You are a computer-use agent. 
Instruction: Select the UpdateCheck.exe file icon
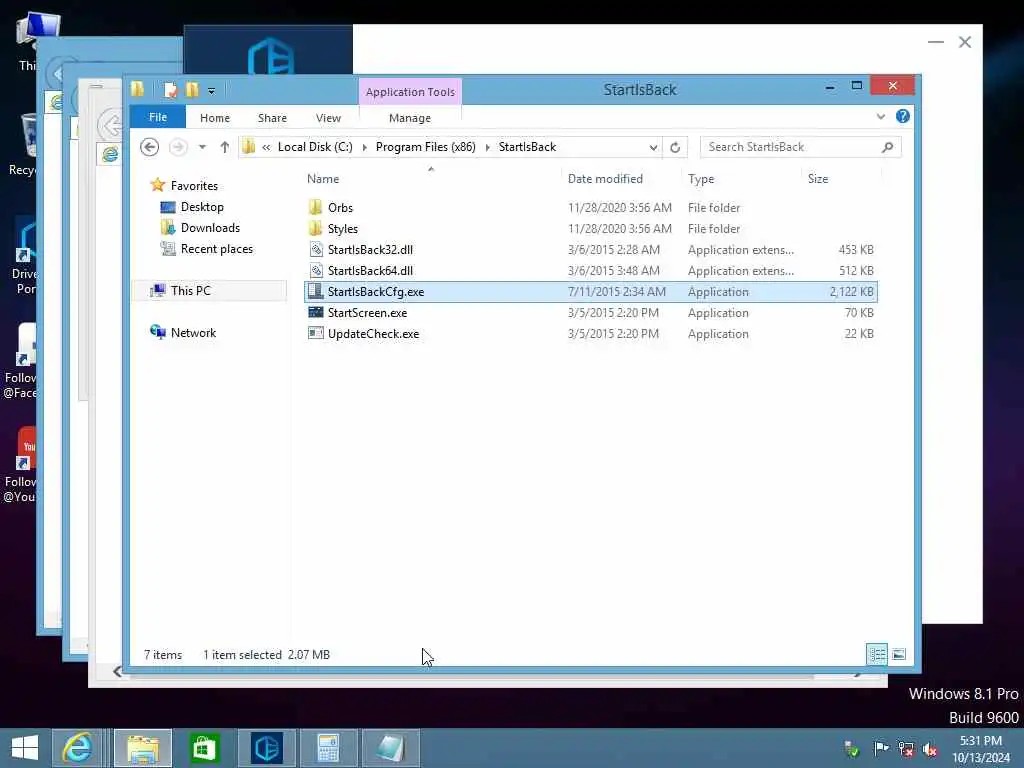click(315, 333)
